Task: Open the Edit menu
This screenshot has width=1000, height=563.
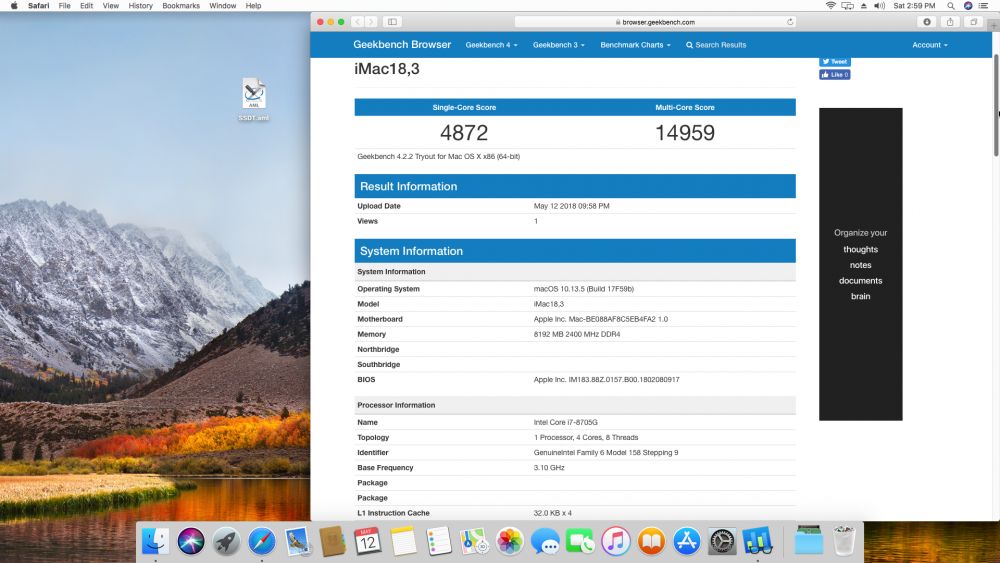Action: click(x=87, y=6)
